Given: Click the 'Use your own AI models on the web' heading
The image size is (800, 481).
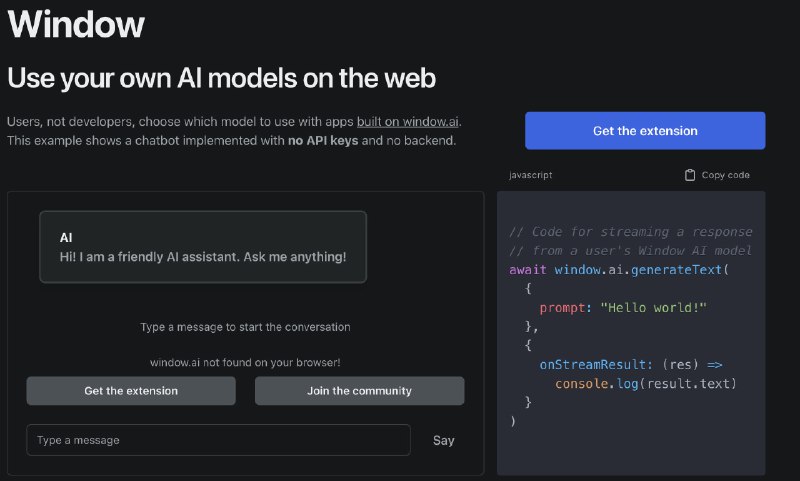Looking at the screenshot, I should (x=221, y=78).
